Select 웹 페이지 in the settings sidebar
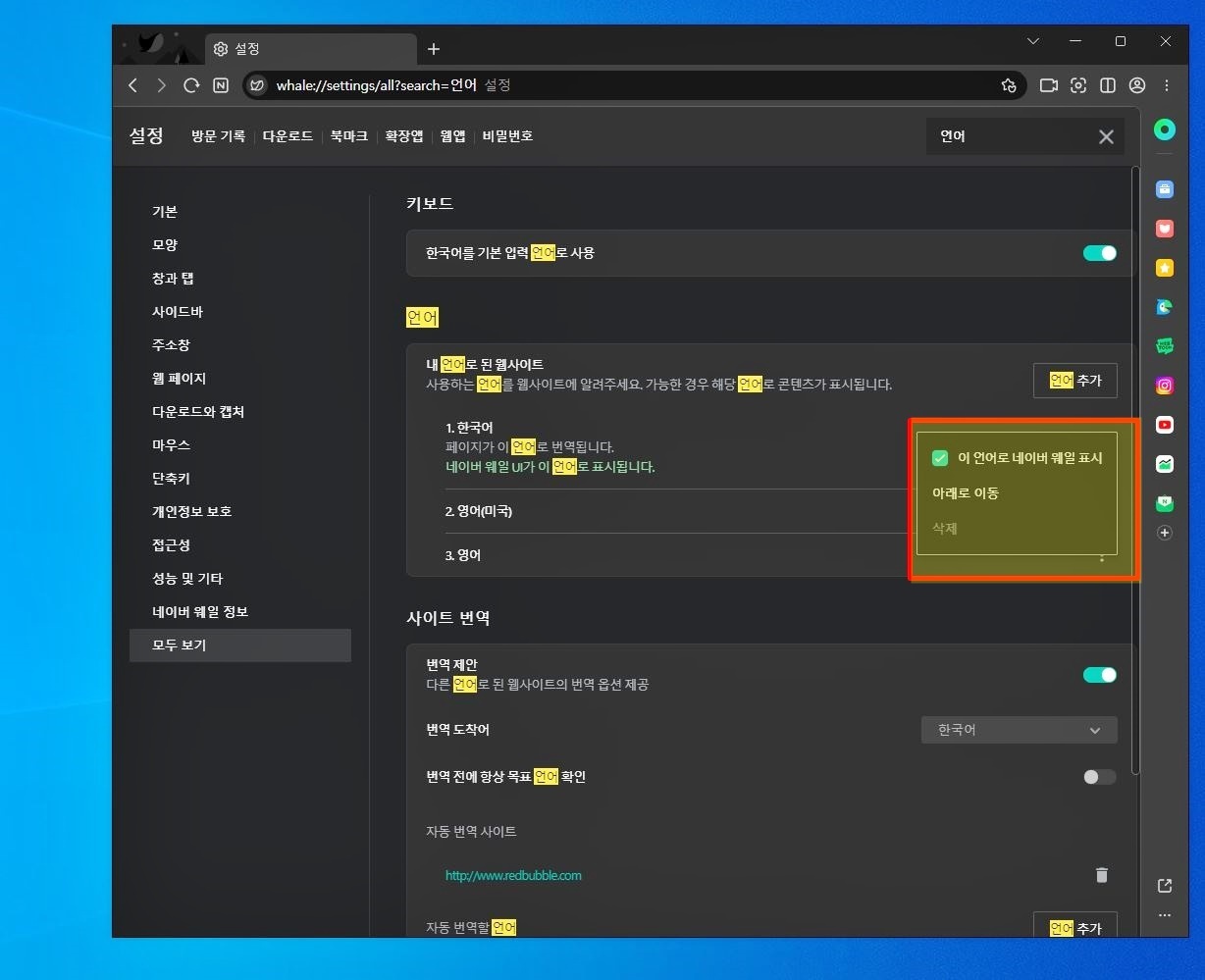The height and width of the screenshot is (980, 1205). (x=179, y=379)
